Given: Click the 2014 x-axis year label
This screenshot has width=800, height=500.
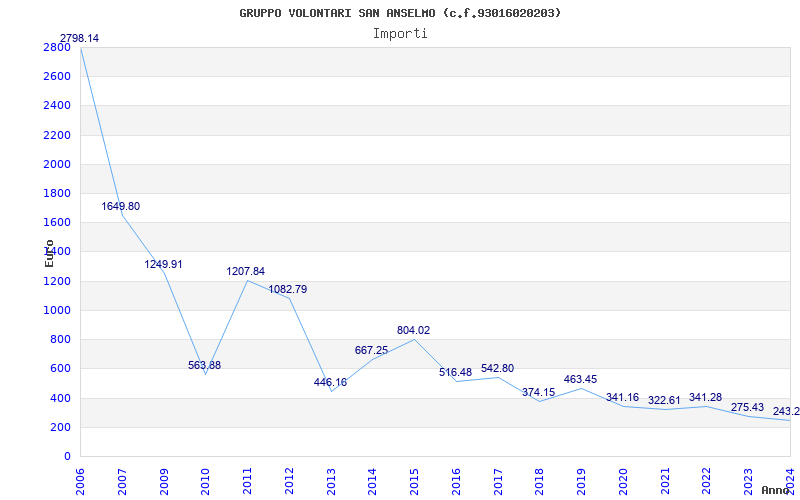Looking at the screenshot, I should coord(372,482).
